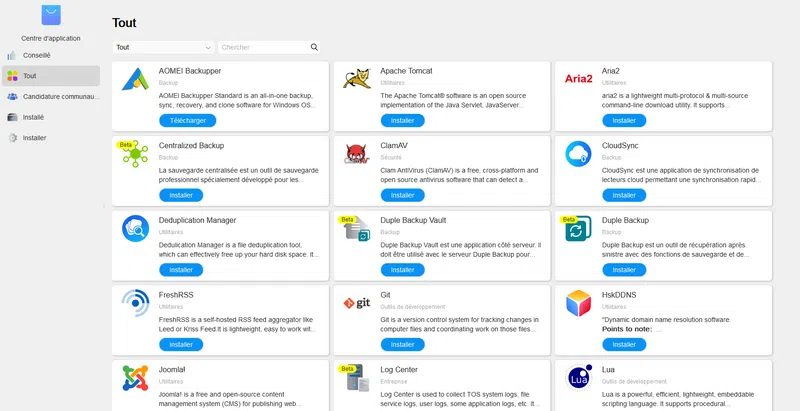
Task: Click the Installer sidebar gear icon
Action: [x=12, y=138]
